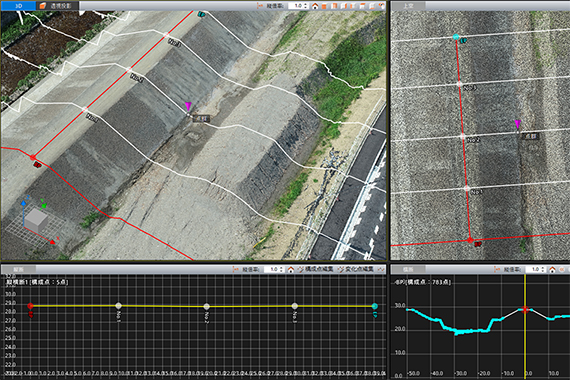Increase vertical scale stepper in 3D view

[x=306, y=4]
